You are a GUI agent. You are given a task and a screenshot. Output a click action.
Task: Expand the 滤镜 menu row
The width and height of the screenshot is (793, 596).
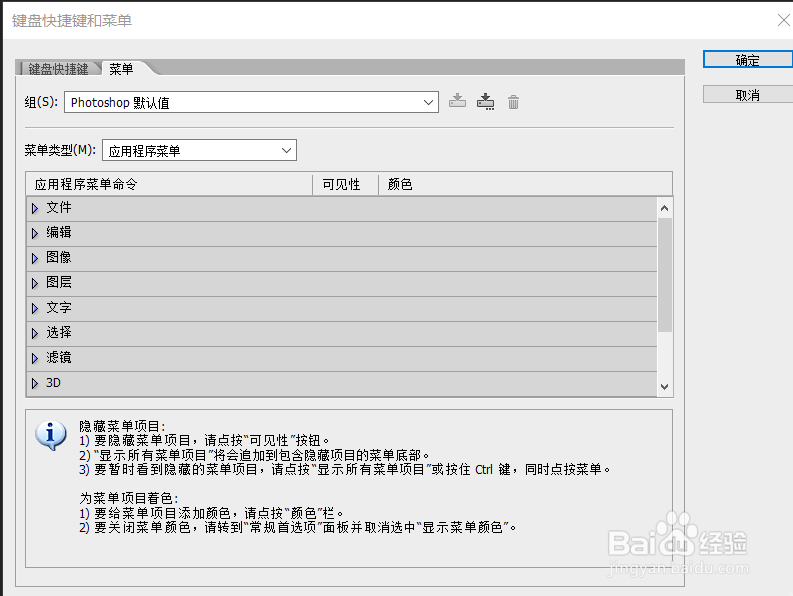tap(34, 358)
